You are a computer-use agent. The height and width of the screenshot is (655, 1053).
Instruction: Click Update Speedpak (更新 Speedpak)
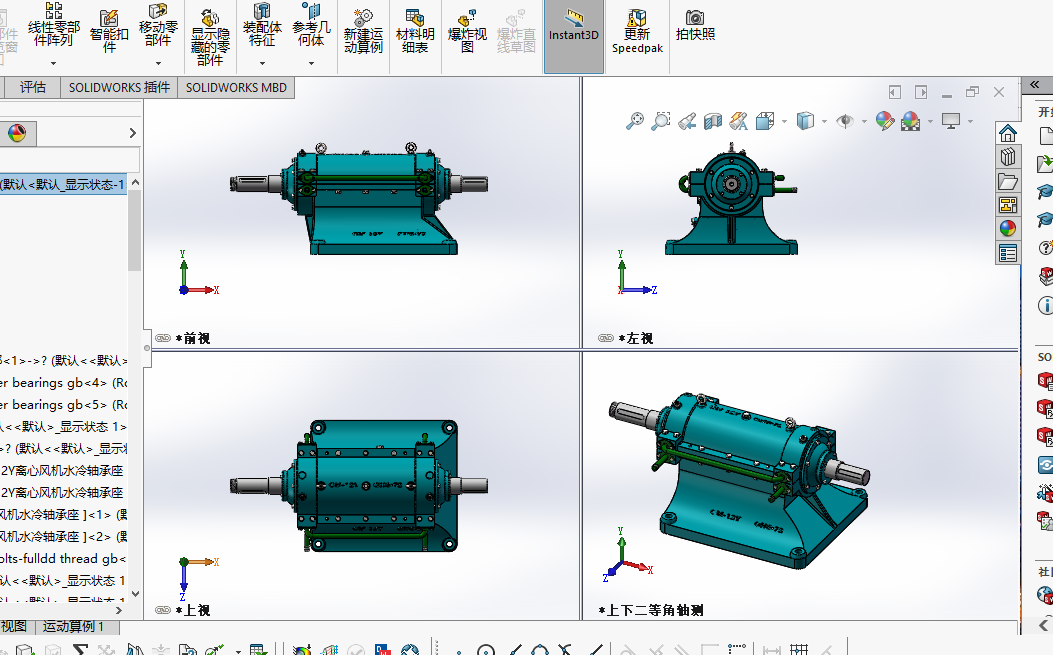pyautogui.click(x=637, y=31)
